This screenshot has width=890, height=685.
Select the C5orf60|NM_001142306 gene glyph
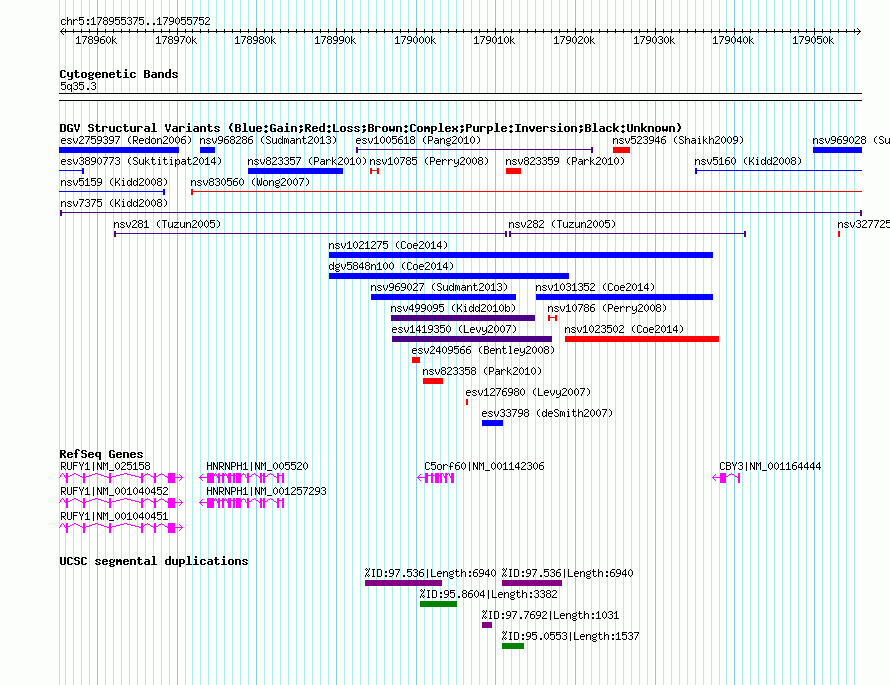[436, 478]
